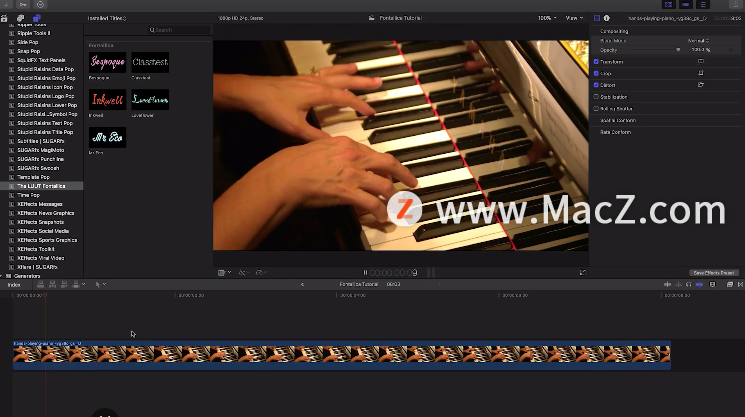Click the insert clip icon
This screenshot has width=745, height=417.
coord(52,284)
